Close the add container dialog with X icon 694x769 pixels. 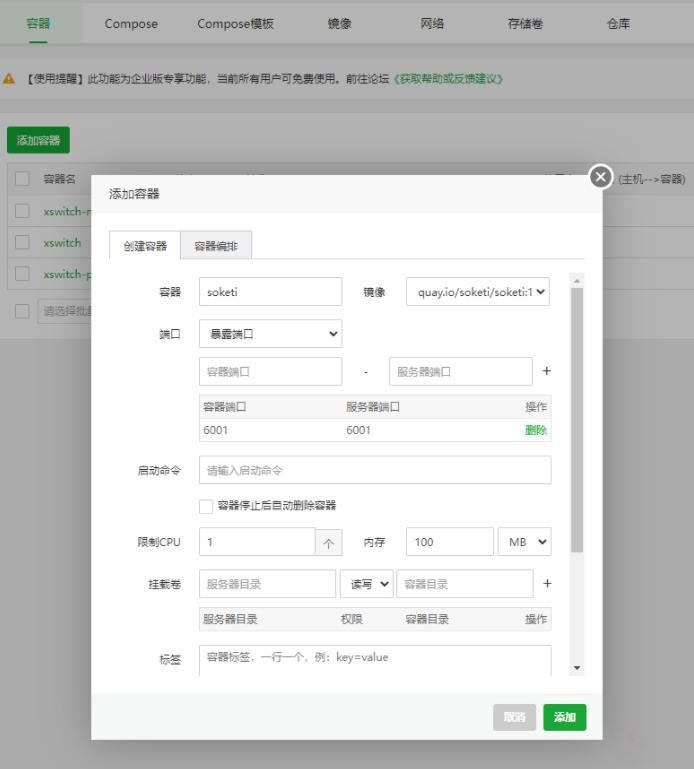click(x=600, y=177)
